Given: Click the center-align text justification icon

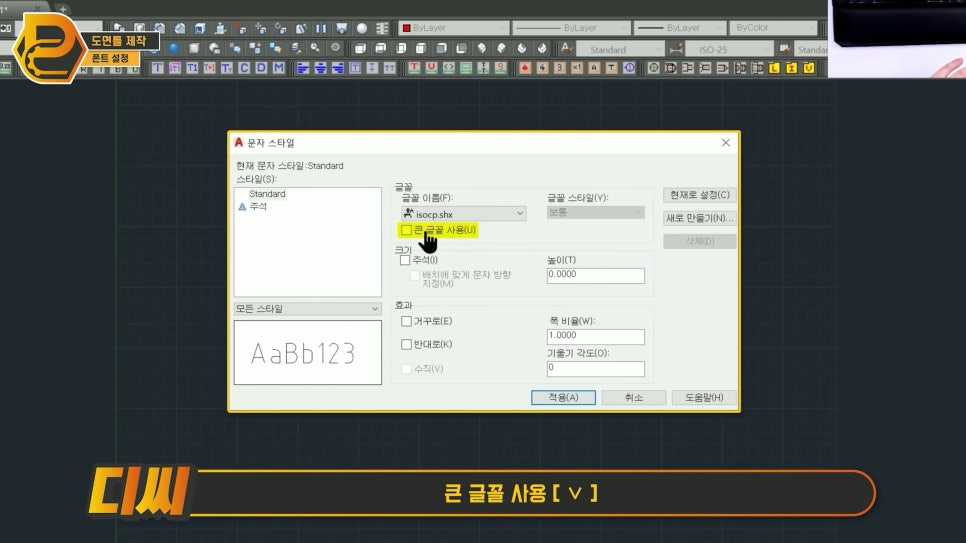Looking at the screenshot, I should [320, 68].
